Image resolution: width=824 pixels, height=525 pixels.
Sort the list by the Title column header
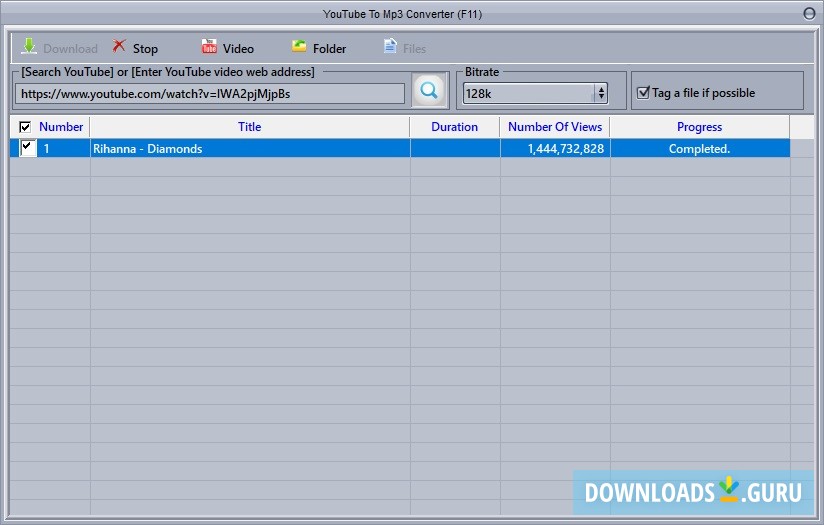click(250, 127)
